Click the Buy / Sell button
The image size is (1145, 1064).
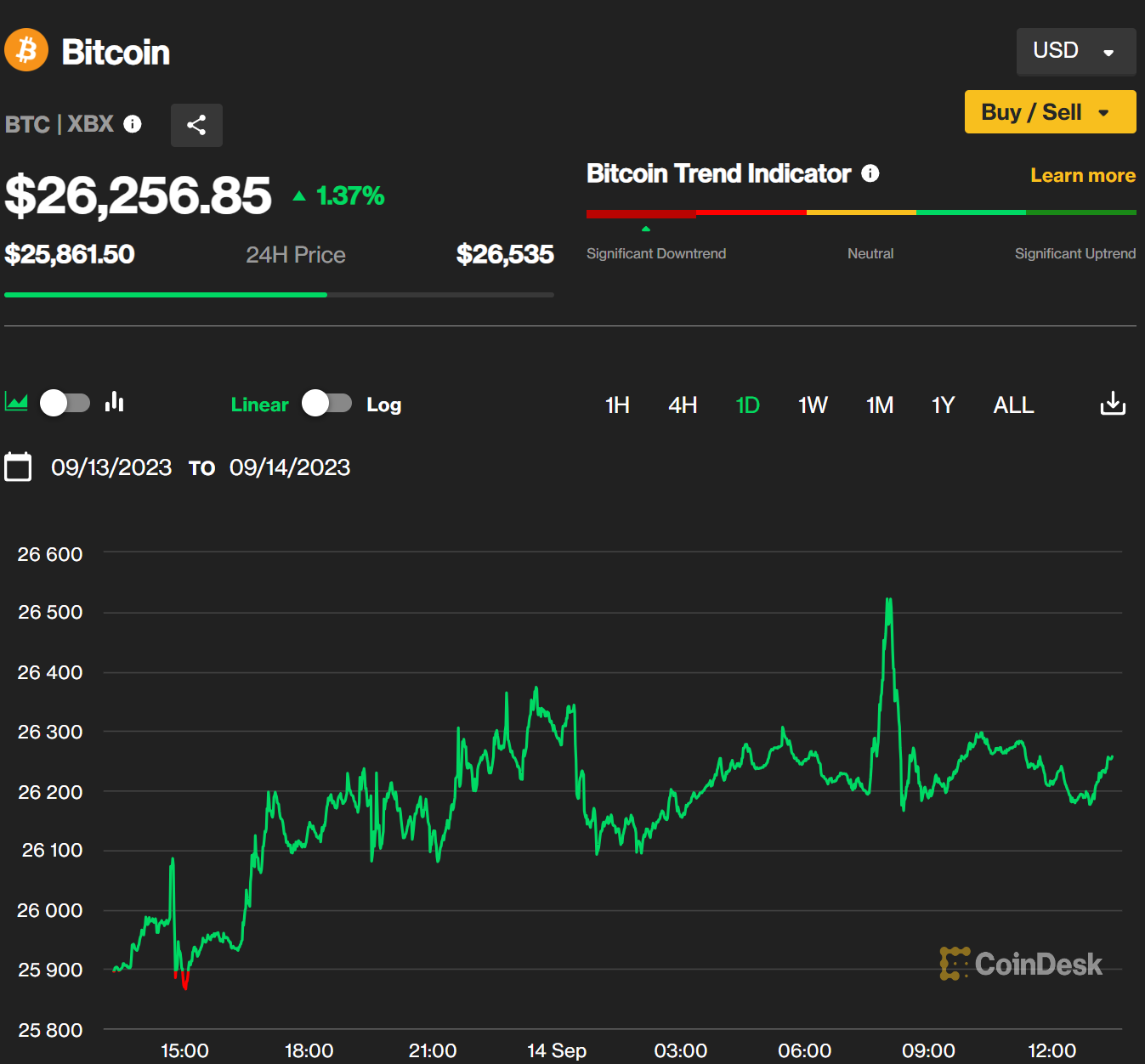coord(1031,111)
